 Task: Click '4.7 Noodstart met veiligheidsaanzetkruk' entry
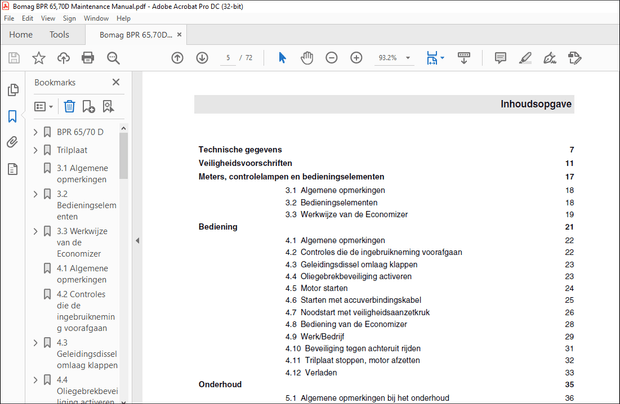coord(357,312)
